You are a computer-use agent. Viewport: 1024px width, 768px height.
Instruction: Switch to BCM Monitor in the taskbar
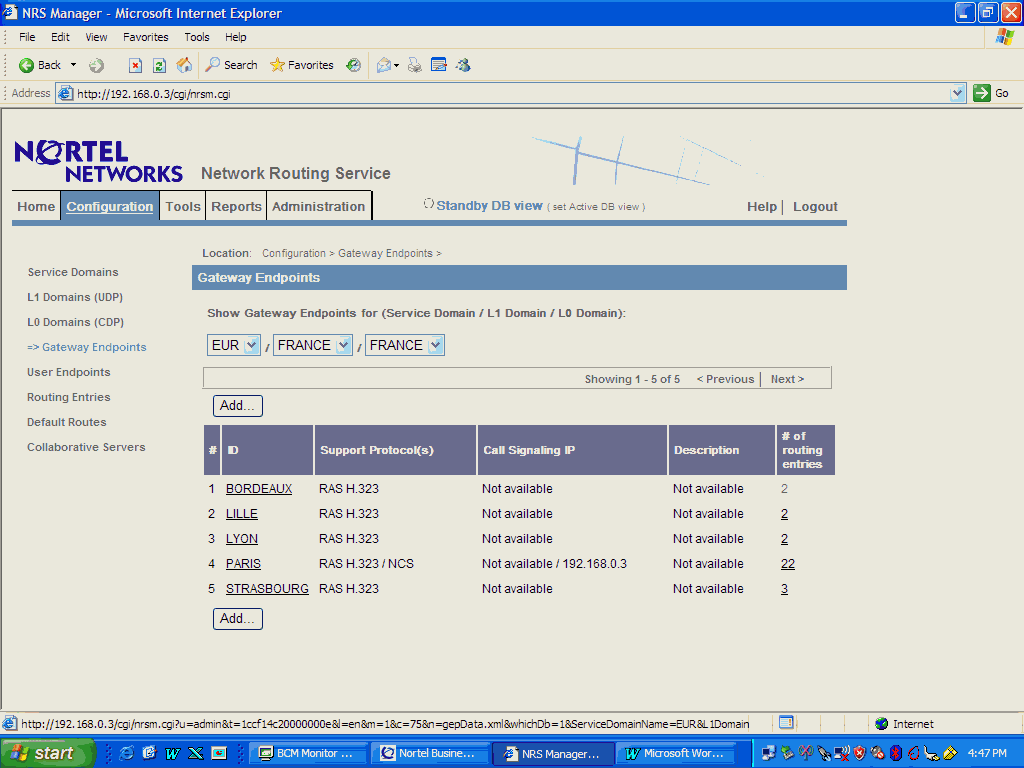(307, 753)
